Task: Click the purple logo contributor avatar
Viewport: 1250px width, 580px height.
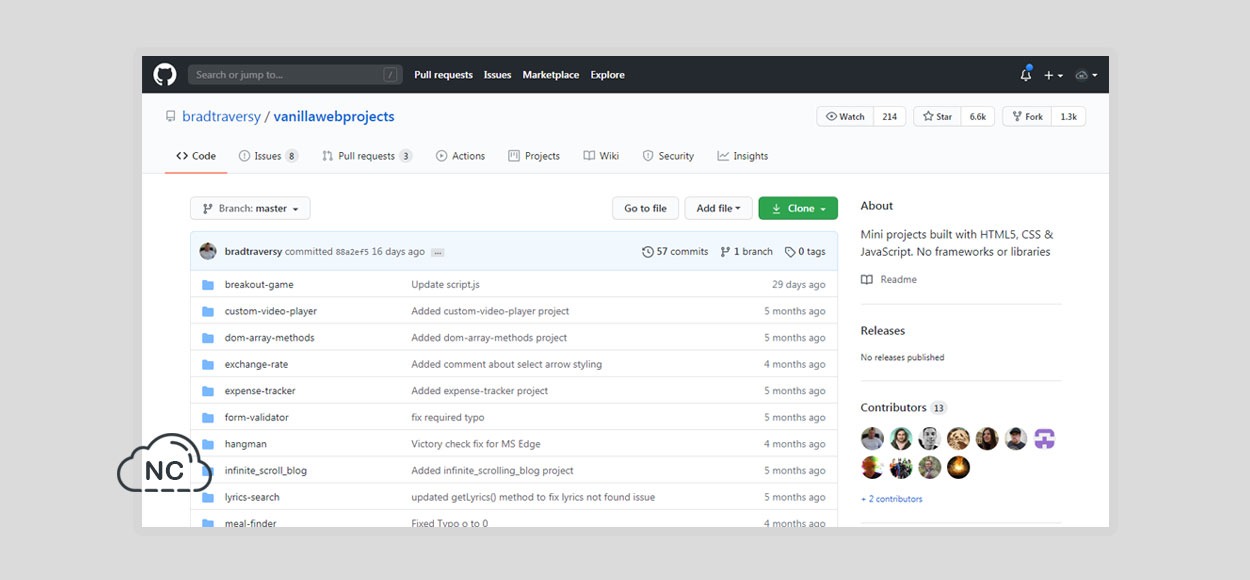Action: point(1044,438)
